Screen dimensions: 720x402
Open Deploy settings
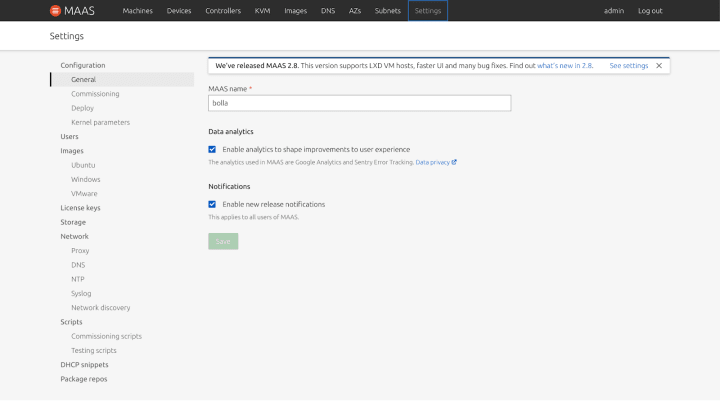pyautogui.click(x=82, y=108)
